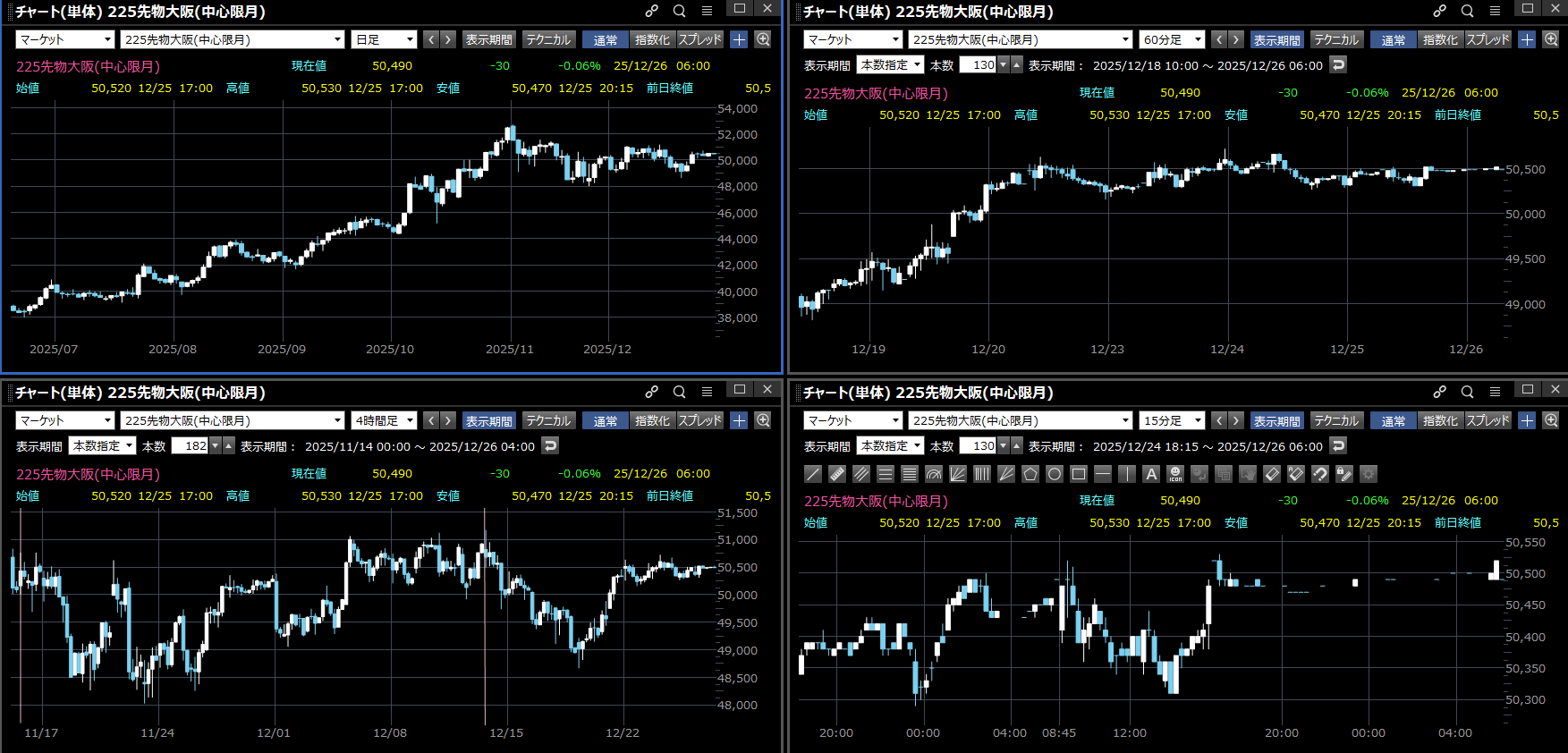The height and width of the screenshot is (753, 1568).
Task: Toggle 指数化 mode on the daily chart
Action: (x=652, y=39)
